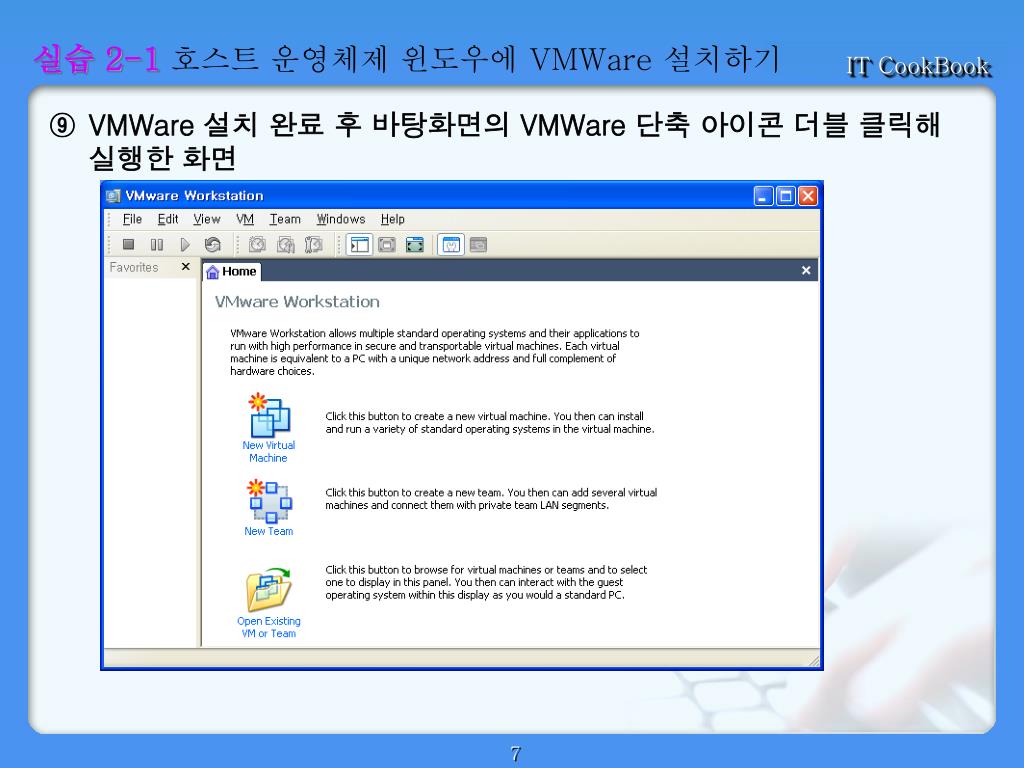Screen dimensions: 1024x768
Task: Click the Full Screen toolbar icon
Action: click(x=415, y=245)
